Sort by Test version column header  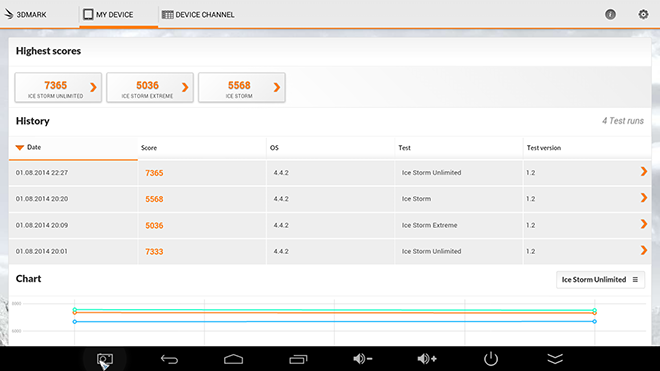587,148
